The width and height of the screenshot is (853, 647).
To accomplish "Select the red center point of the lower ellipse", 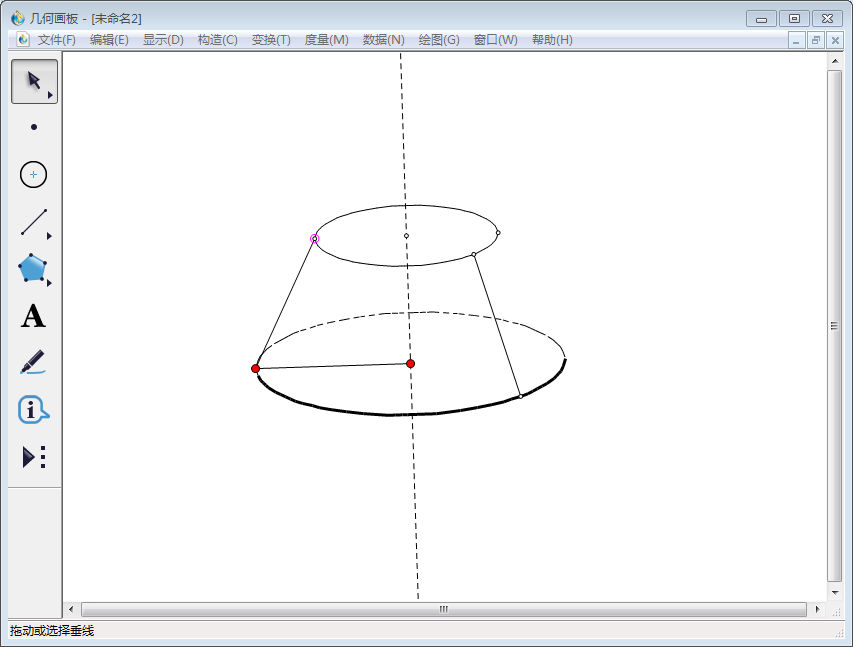I will click(410, 363).
